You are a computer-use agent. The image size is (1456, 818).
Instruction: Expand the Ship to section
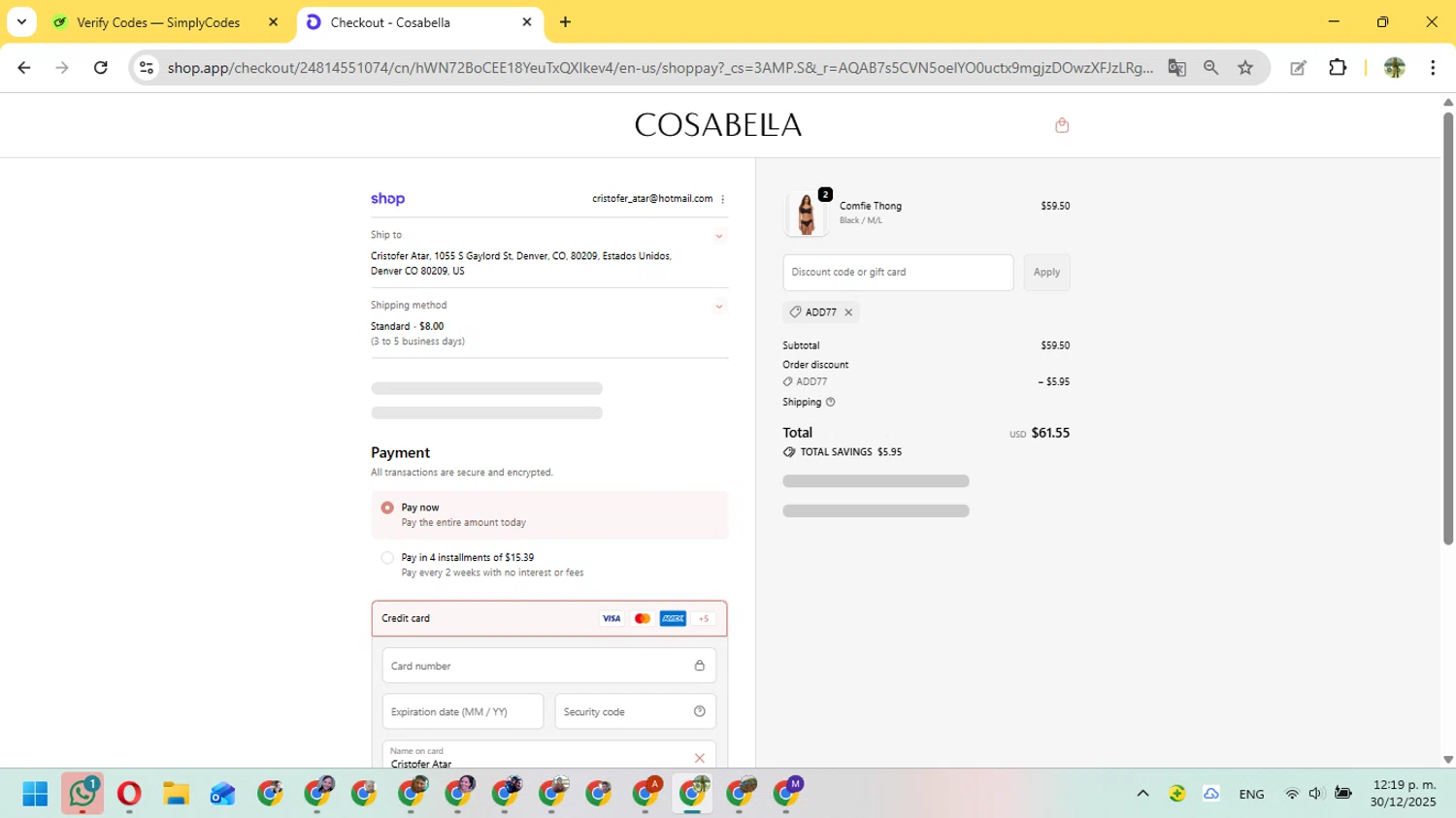[719, 236]
